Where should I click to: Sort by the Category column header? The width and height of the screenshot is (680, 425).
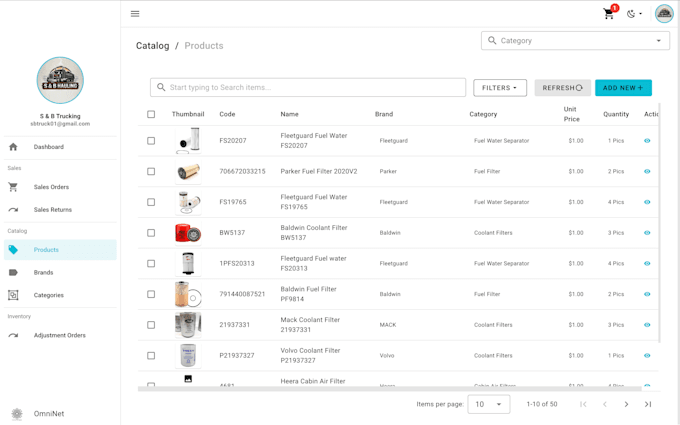point(483,114)
